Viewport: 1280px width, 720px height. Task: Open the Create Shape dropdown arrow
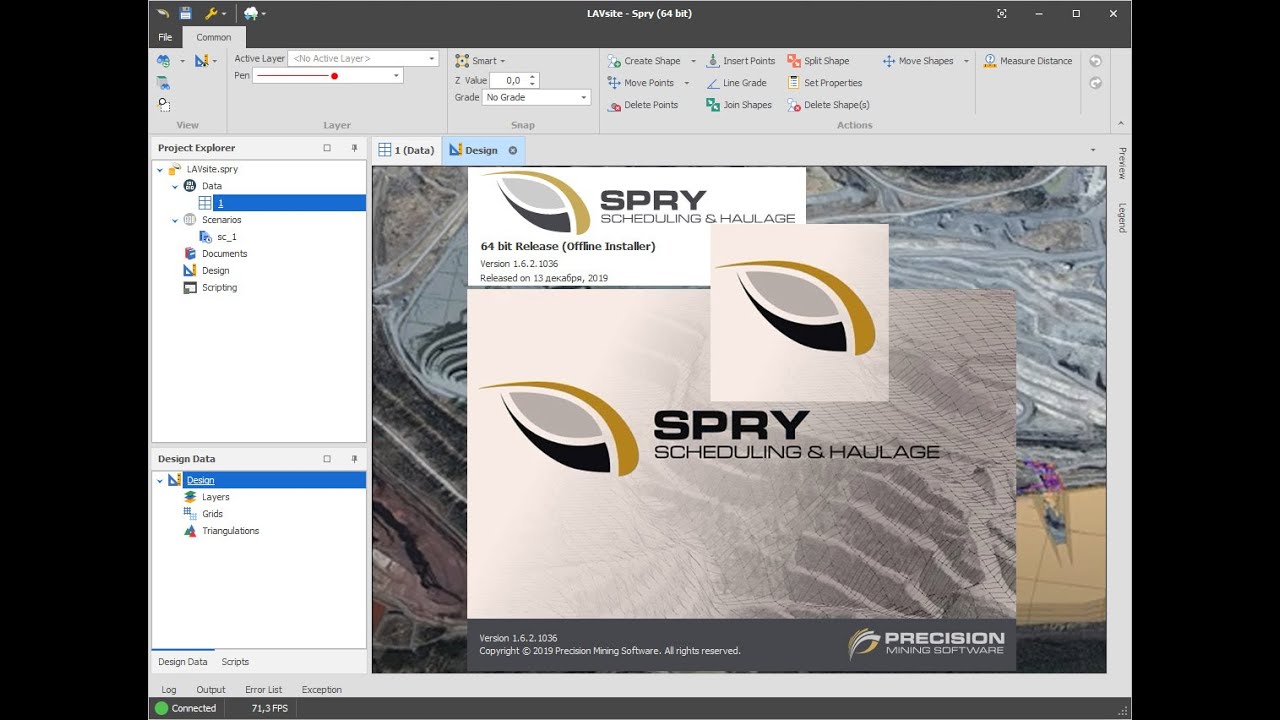(692, 61)
